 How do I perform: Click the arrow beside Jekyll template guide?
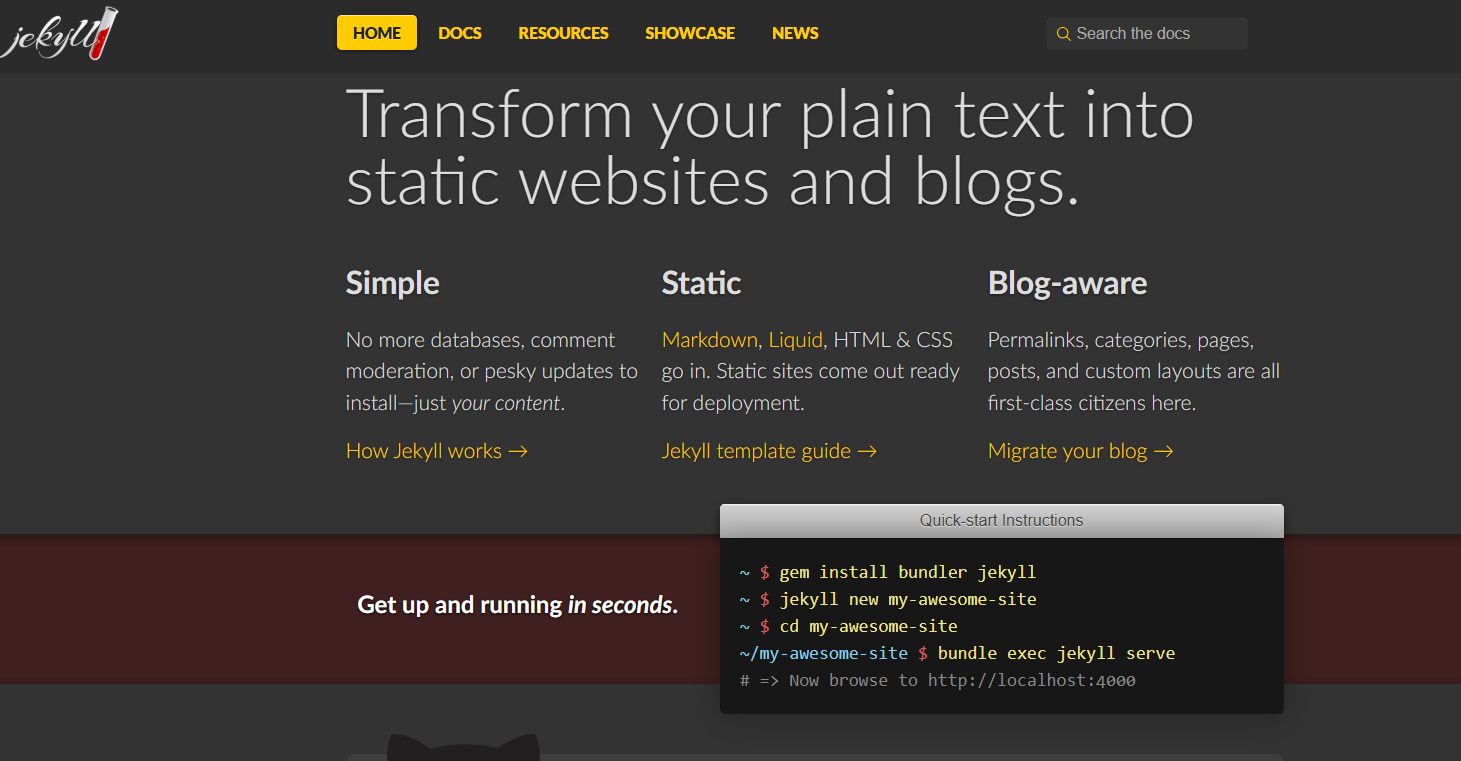pos(868,451)
